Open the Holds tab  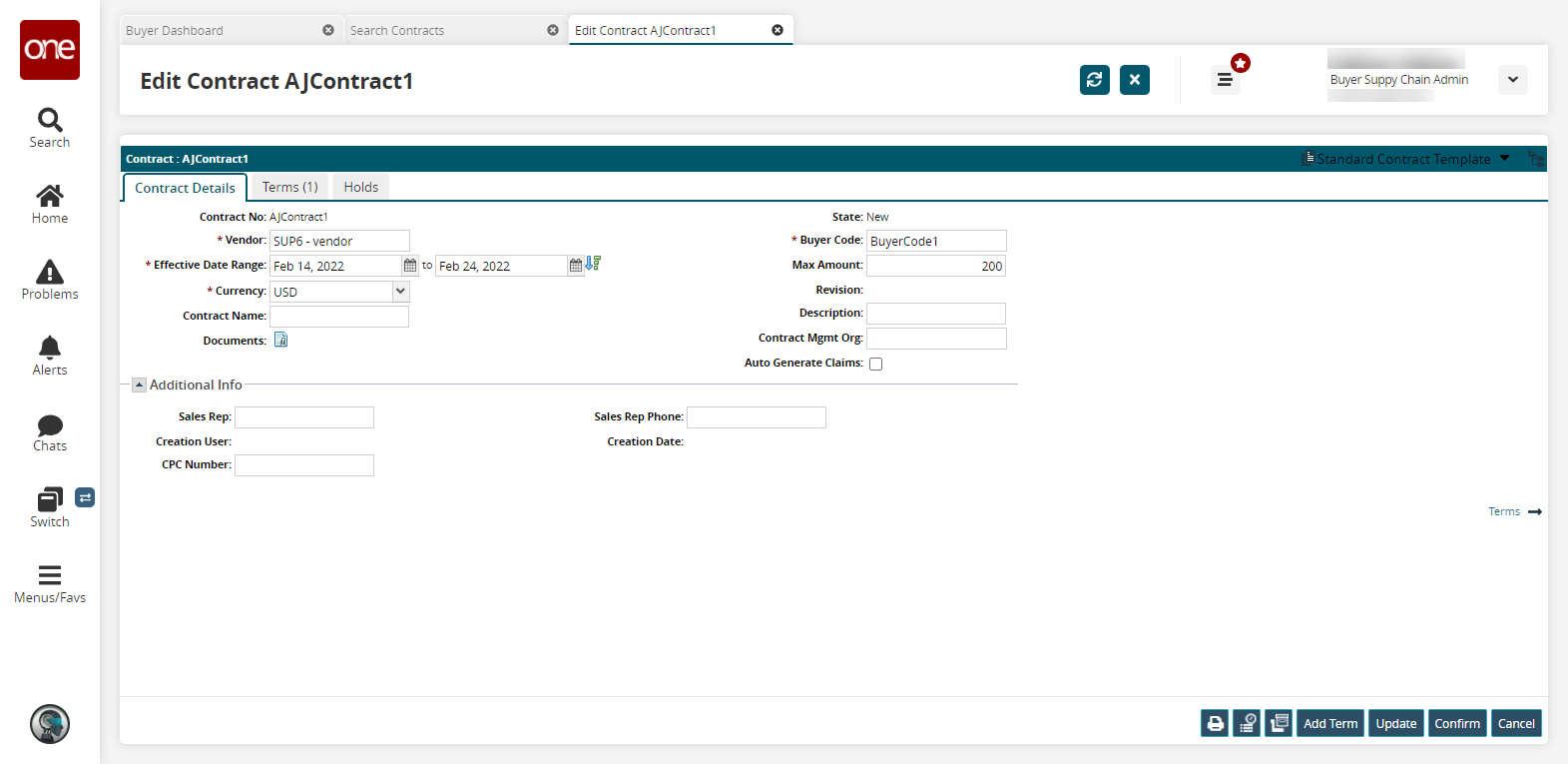(x=361, y=187)
